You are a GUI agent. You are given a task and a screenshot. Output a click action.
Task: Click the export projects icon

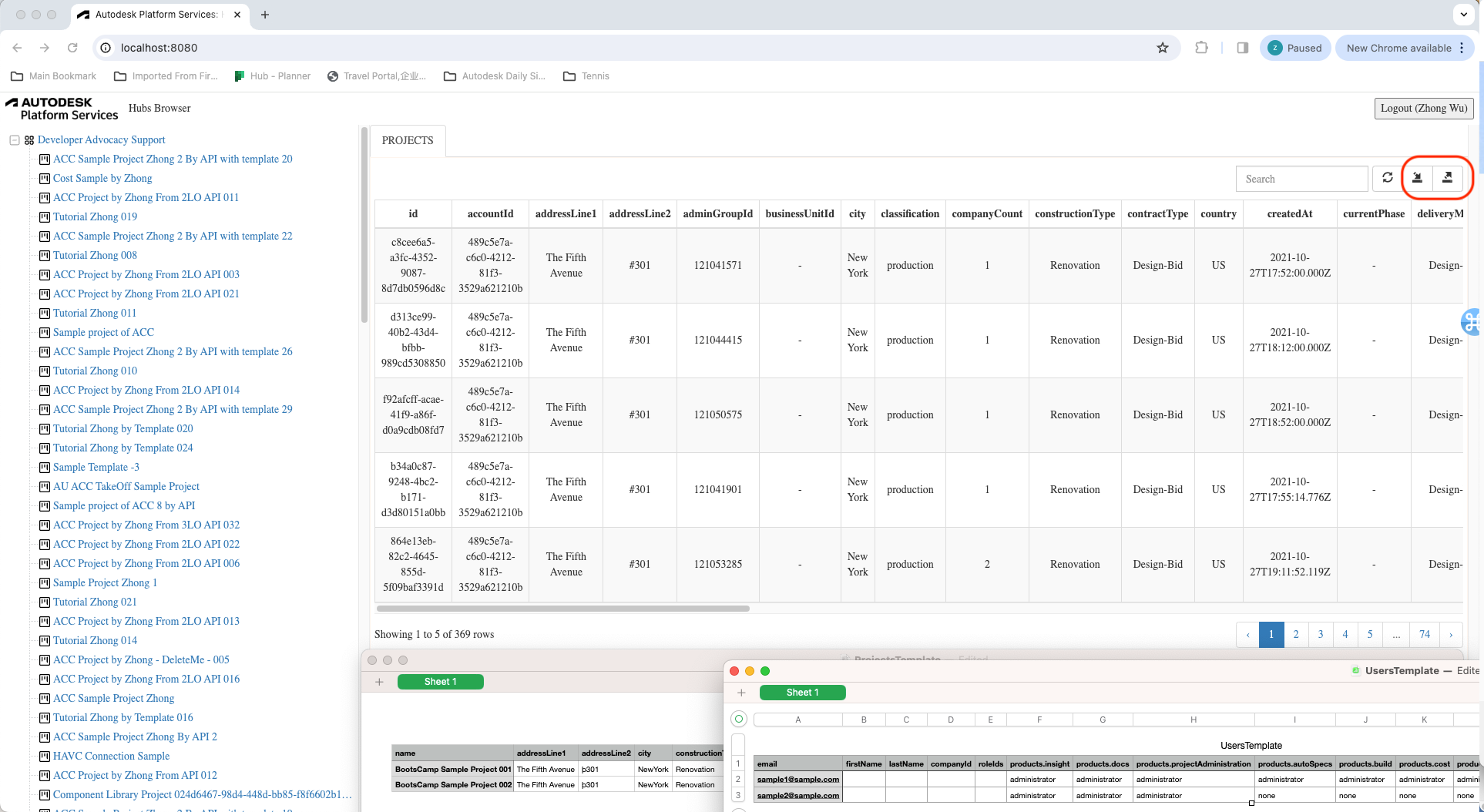(x=1447, y=178)
